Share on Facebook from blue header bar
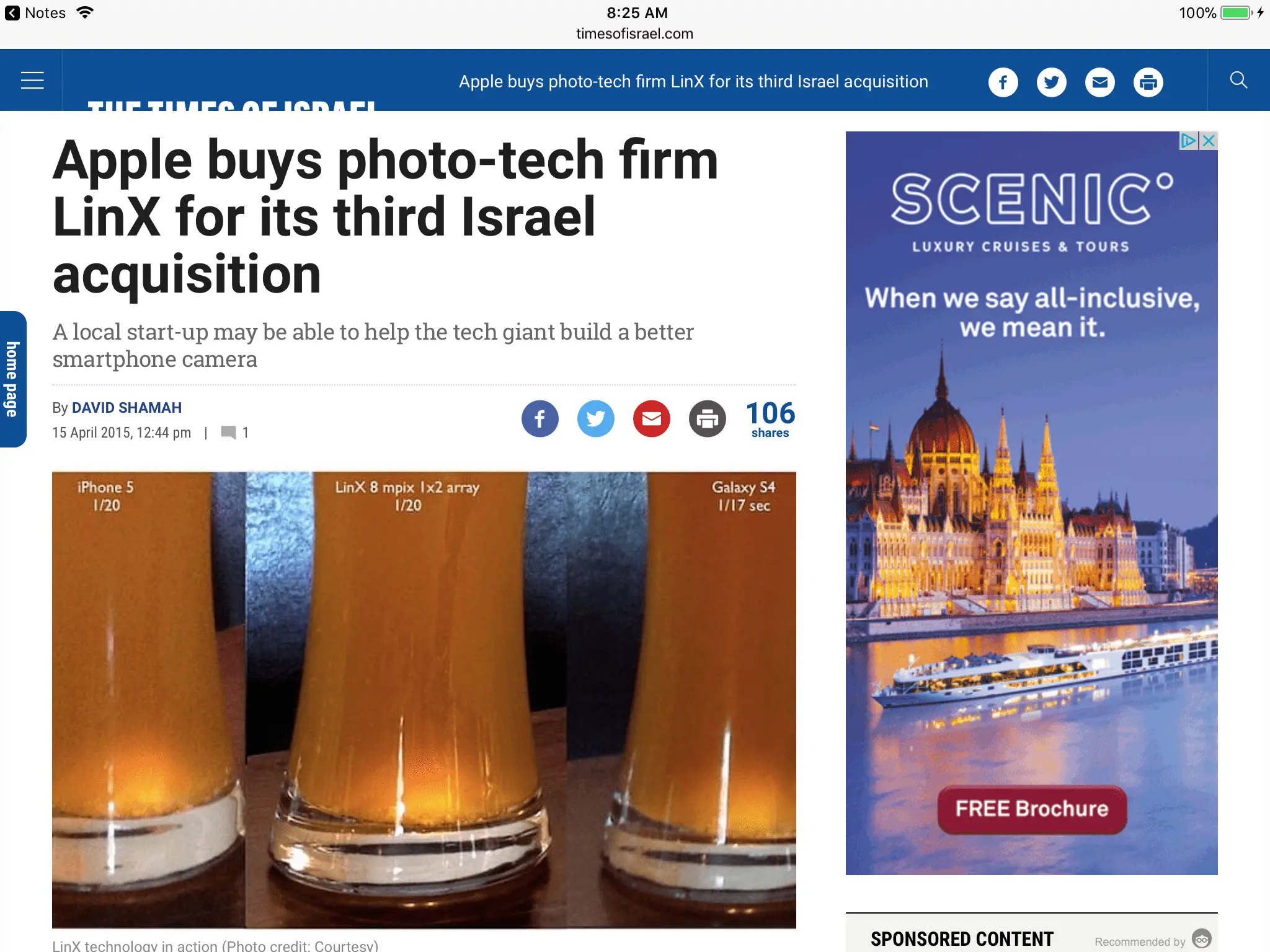This screenshot has width=1270, height=952. pyautogui.click(x=1003, y=82)
